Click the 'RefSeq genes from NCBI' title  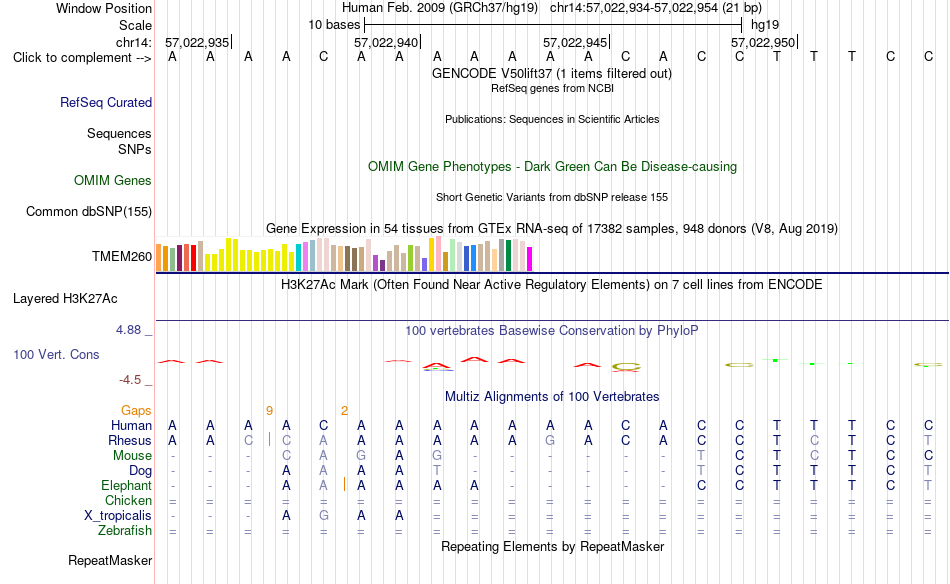coord(552,88)
